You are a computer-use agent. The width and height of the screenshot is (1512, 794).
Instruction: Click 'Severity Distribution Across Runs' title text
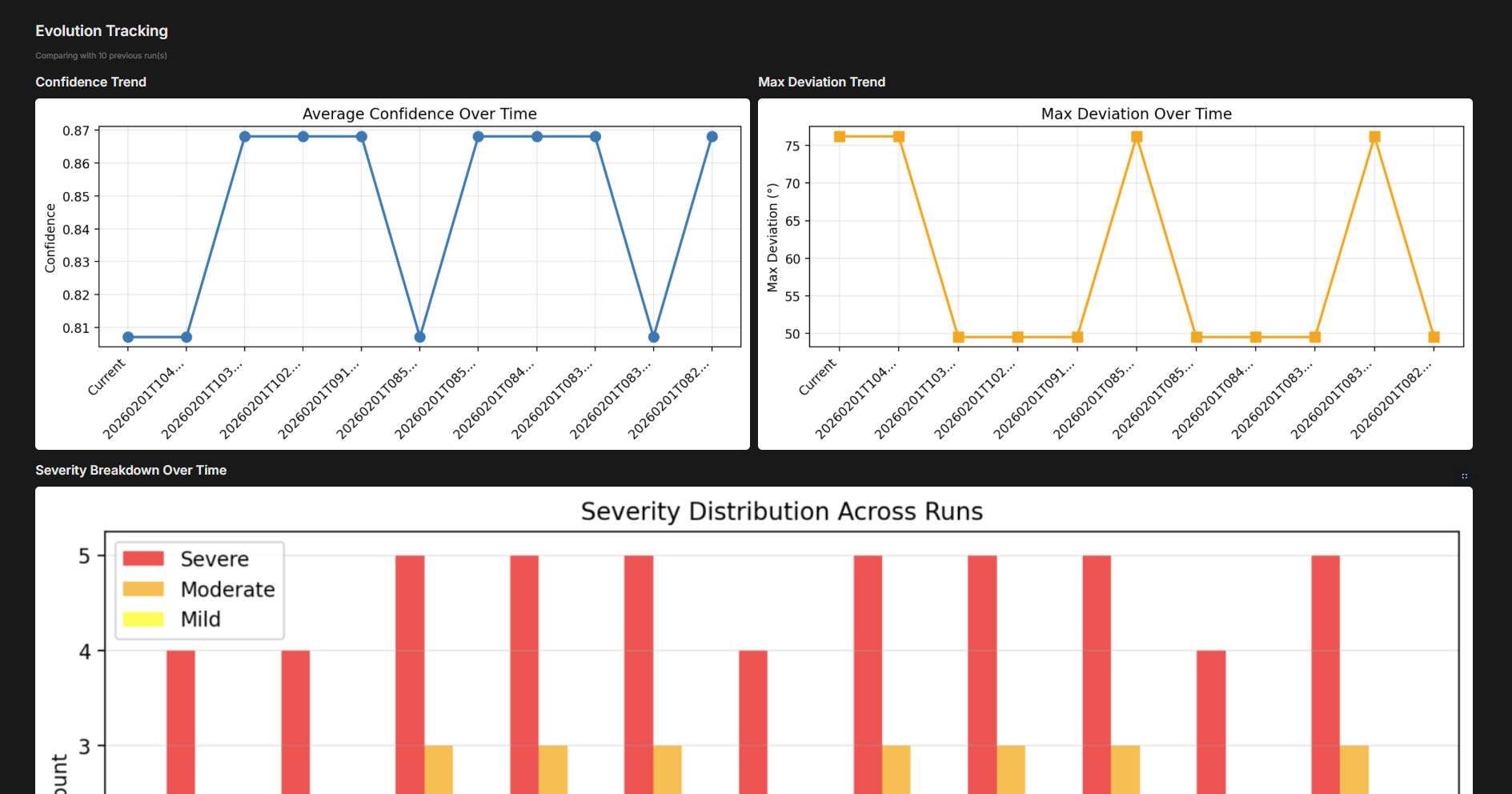click(781, 511)
